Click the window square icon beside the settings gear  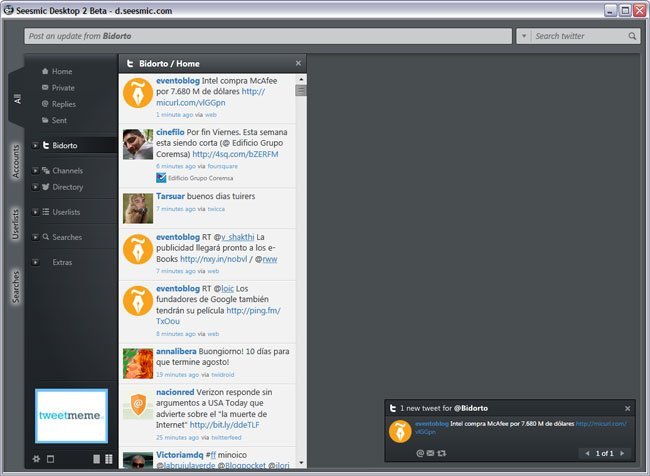(x=51, y=459)
